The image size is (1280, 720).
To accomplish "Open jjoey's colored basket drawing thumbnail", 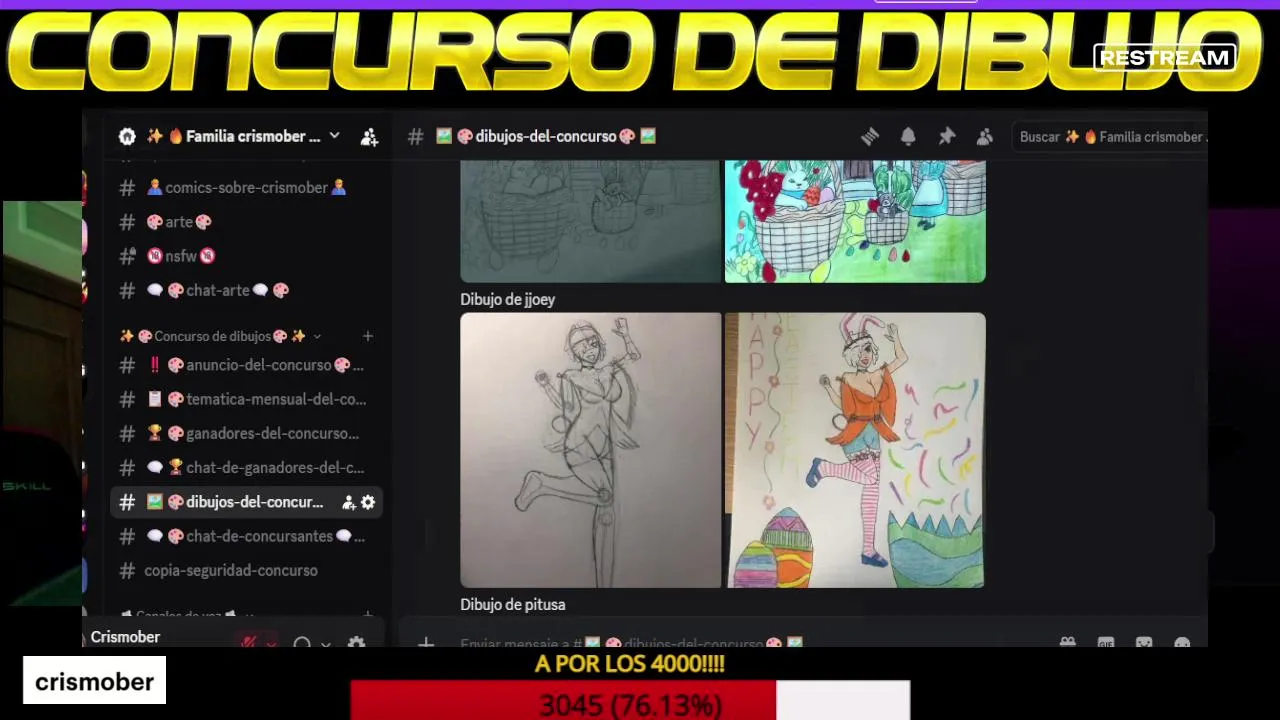I will [855, 221].
